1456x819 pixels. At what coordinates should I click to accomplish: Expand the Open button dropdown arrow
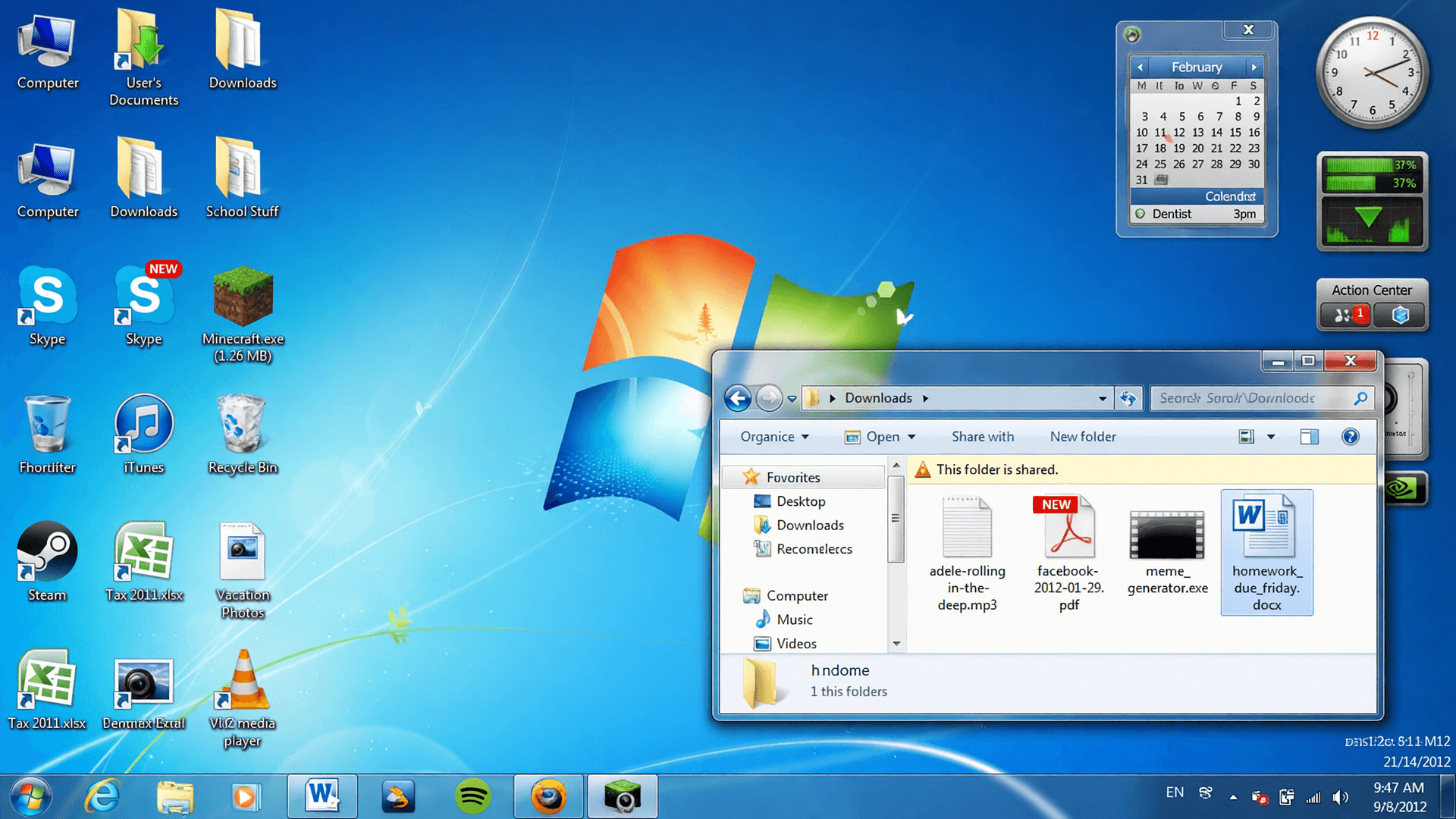pos(912,437)
